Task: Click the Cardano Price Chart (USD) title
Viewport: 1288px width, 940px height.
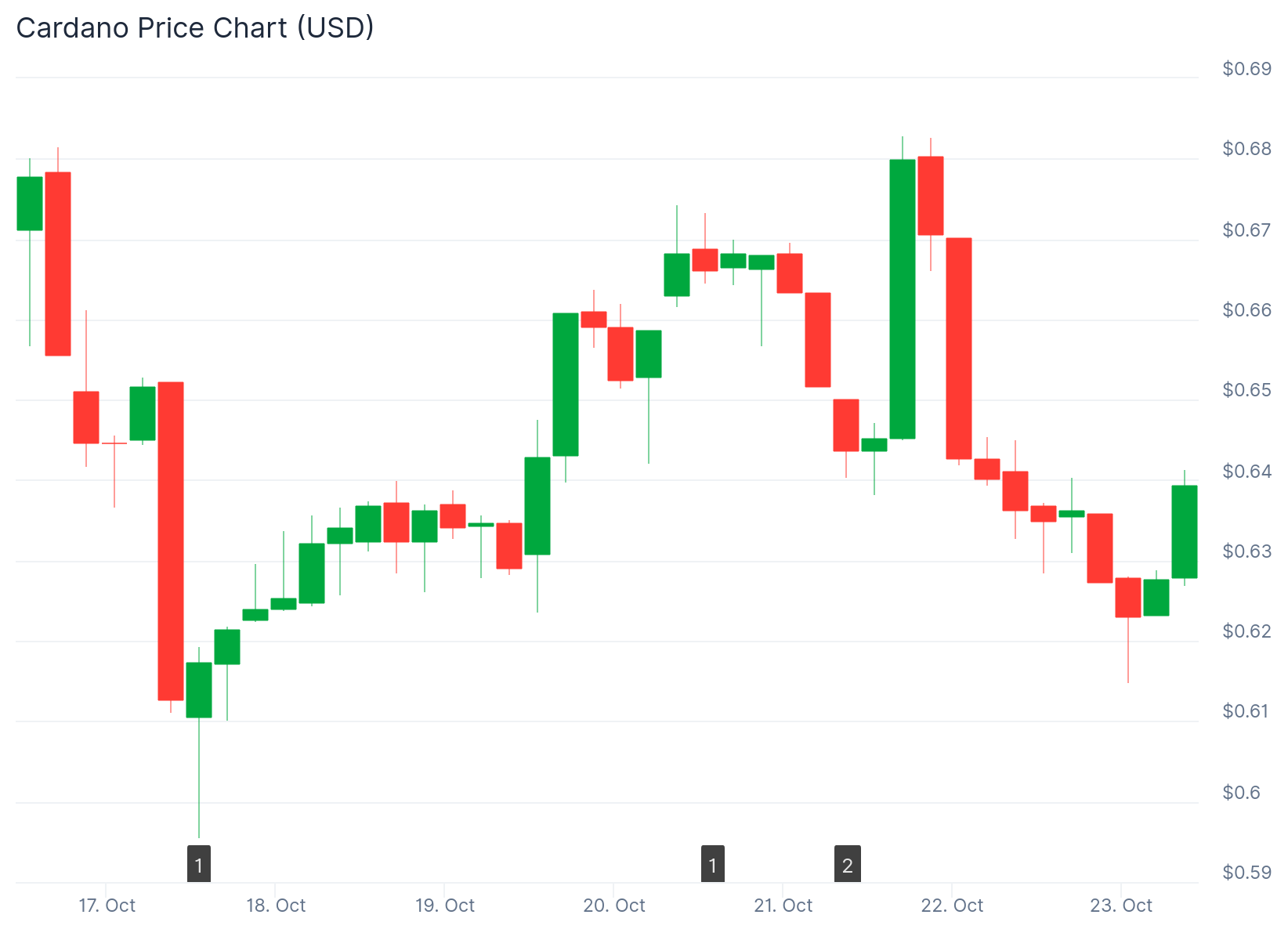Action: point(195,28)
